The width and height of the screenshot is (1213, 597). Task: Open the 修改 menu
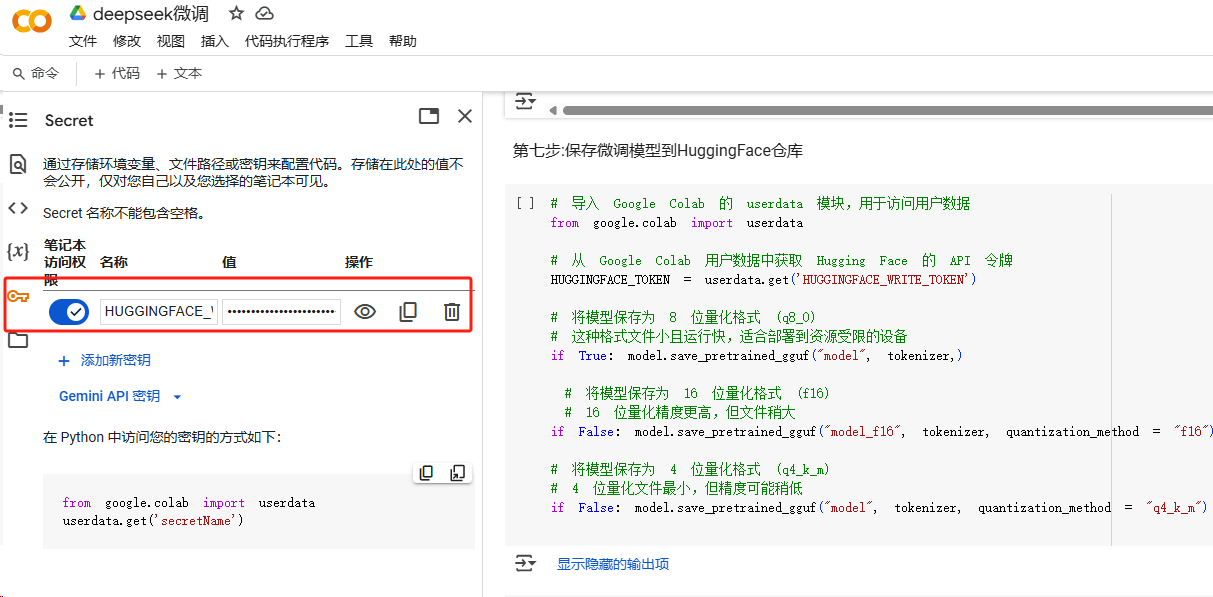pos(127,41)
